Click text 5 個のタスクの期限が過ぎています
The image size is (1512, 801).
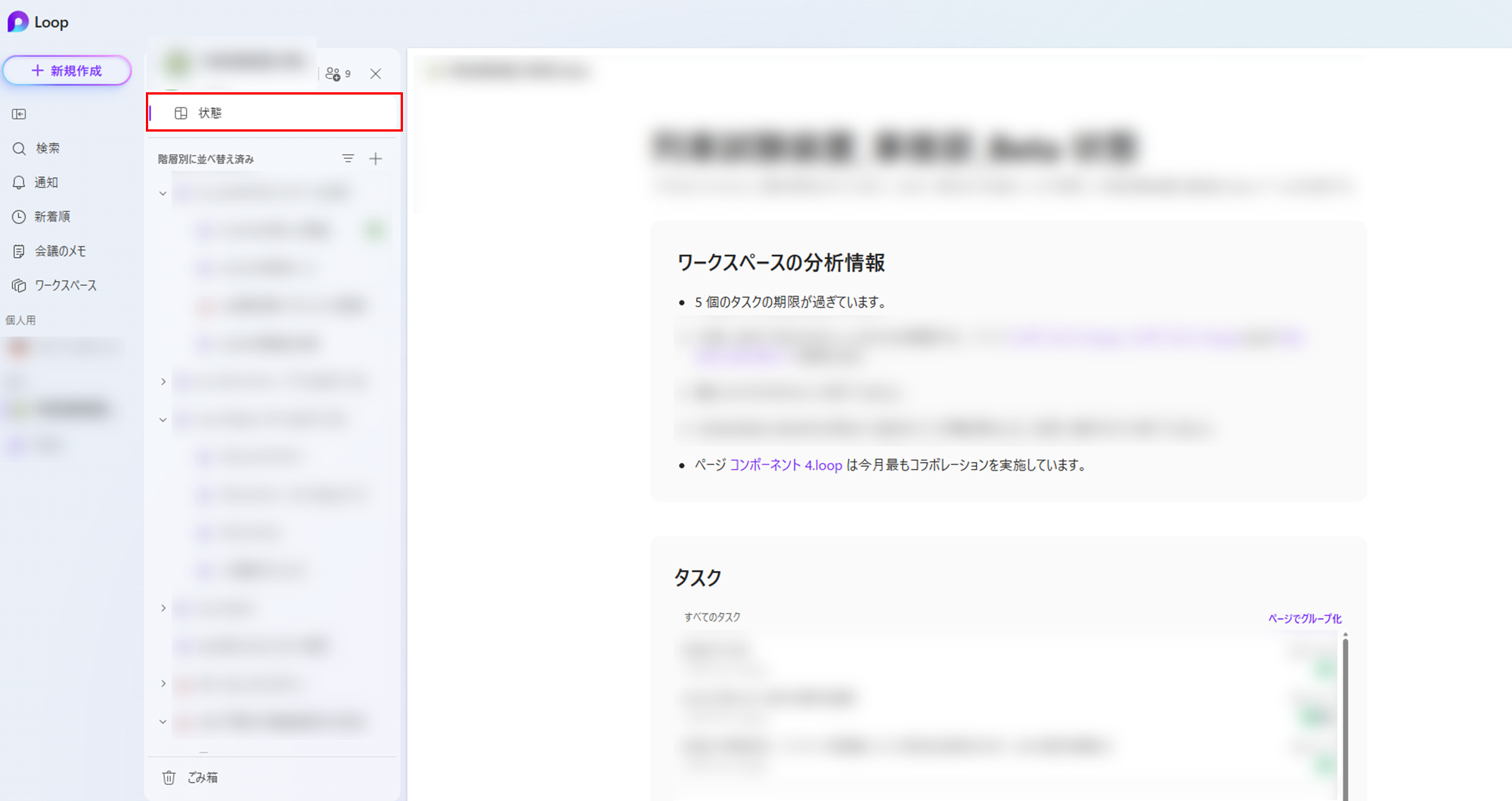pos(790,302)
